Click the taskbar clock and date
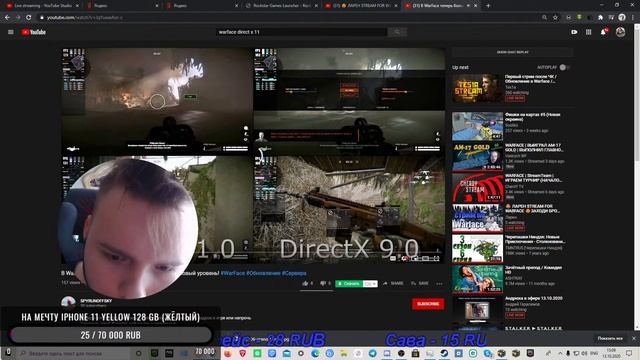The height and width of the screenshot is (360, 640). 611,353
